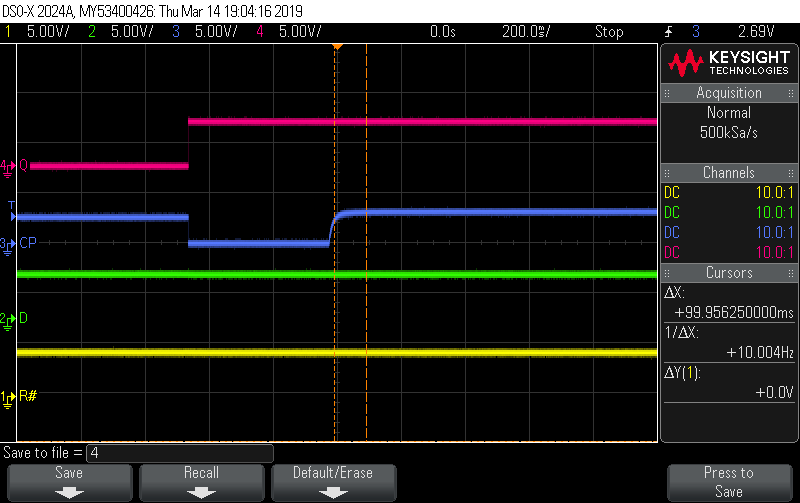This screenshot has width=800, height=503.
Task: Click the 0.0s horizontal delay readout
Action: tap(442, 32)
